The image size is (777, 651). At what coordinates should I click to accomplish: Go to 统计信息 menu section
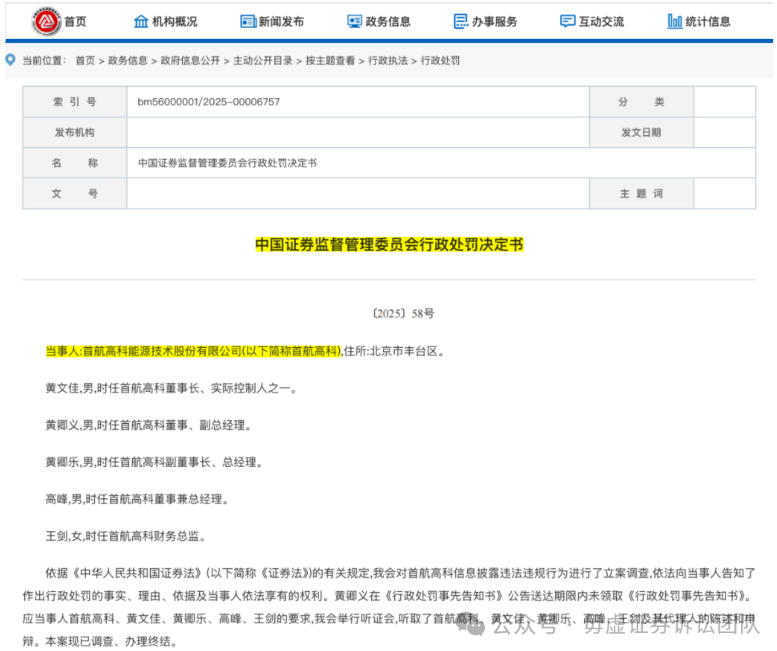709,21
